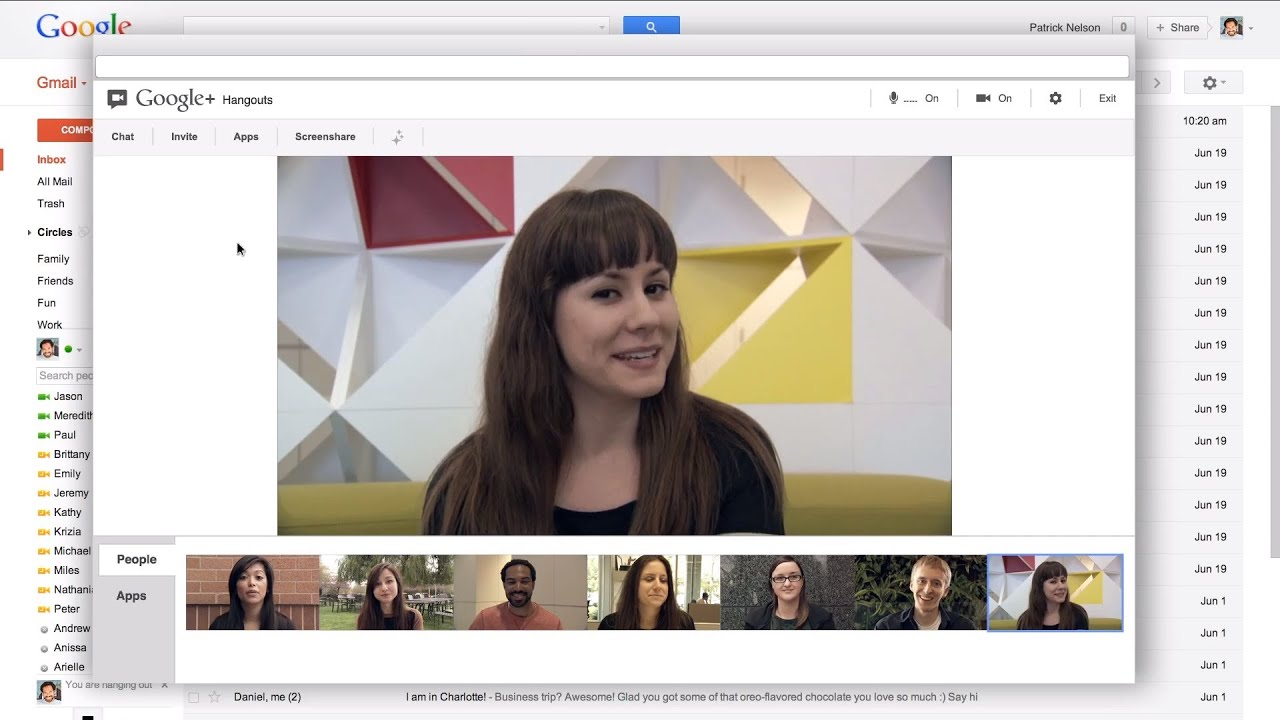
Task: Click video camera icon next to Jason
Action: 43,397
